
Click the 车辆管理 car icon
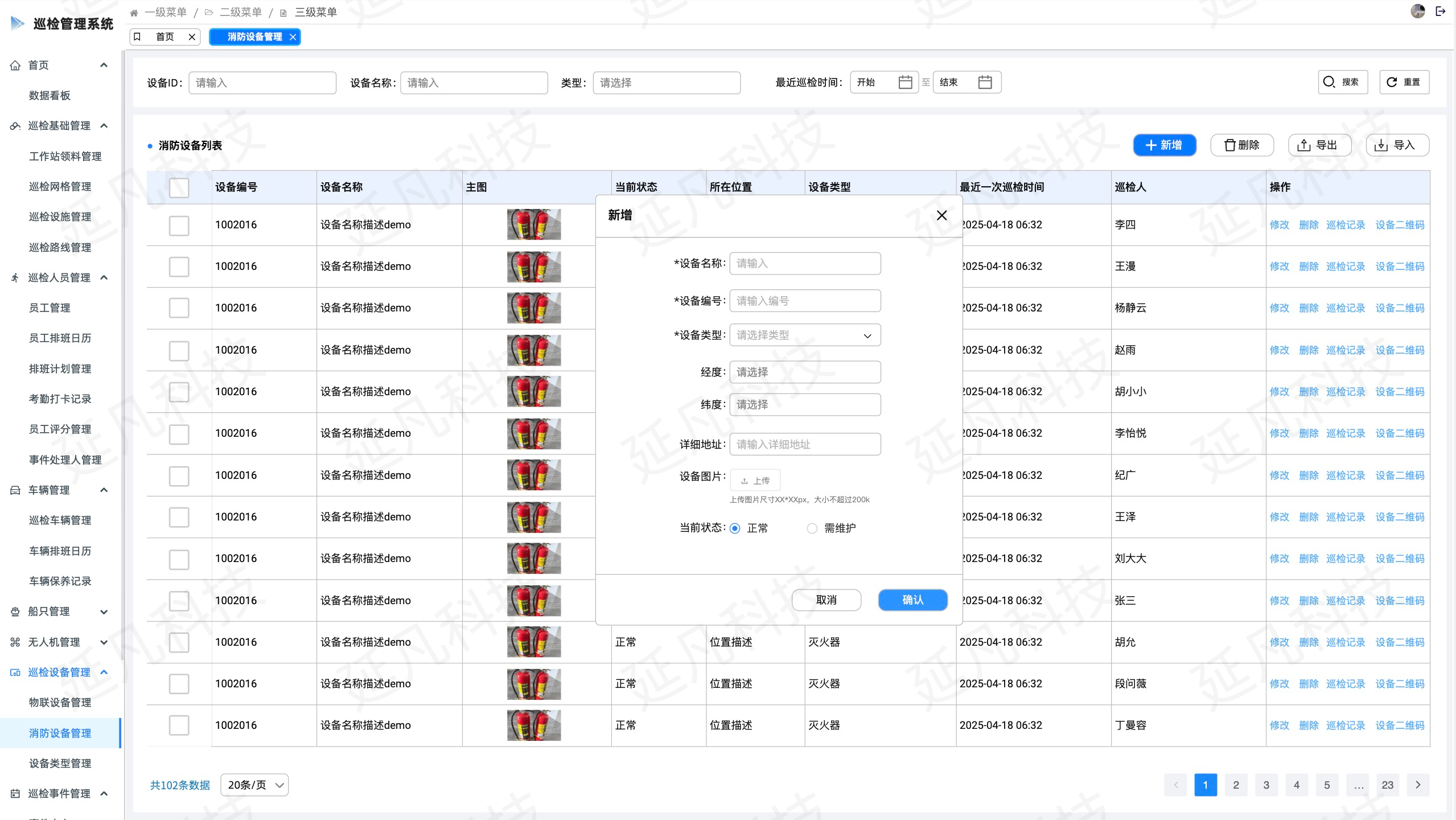pyautogui.click(x=15, y=490)
